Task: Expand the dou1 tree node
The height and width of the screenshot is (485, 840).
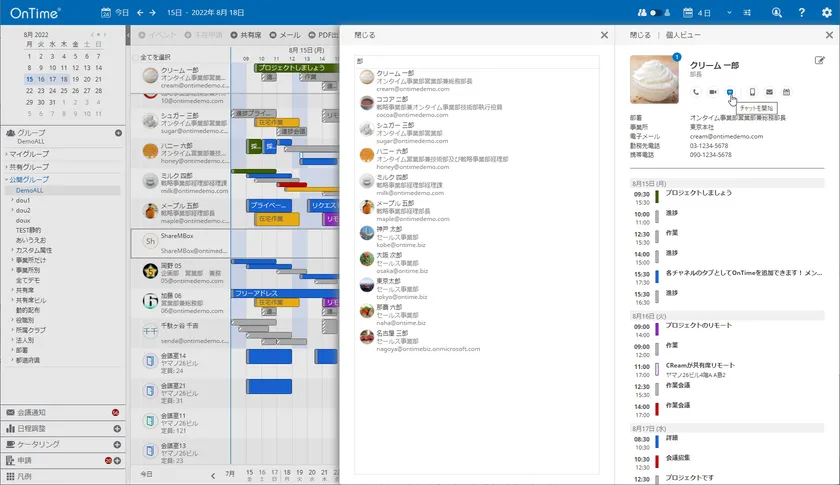Action: coord(13,200)
